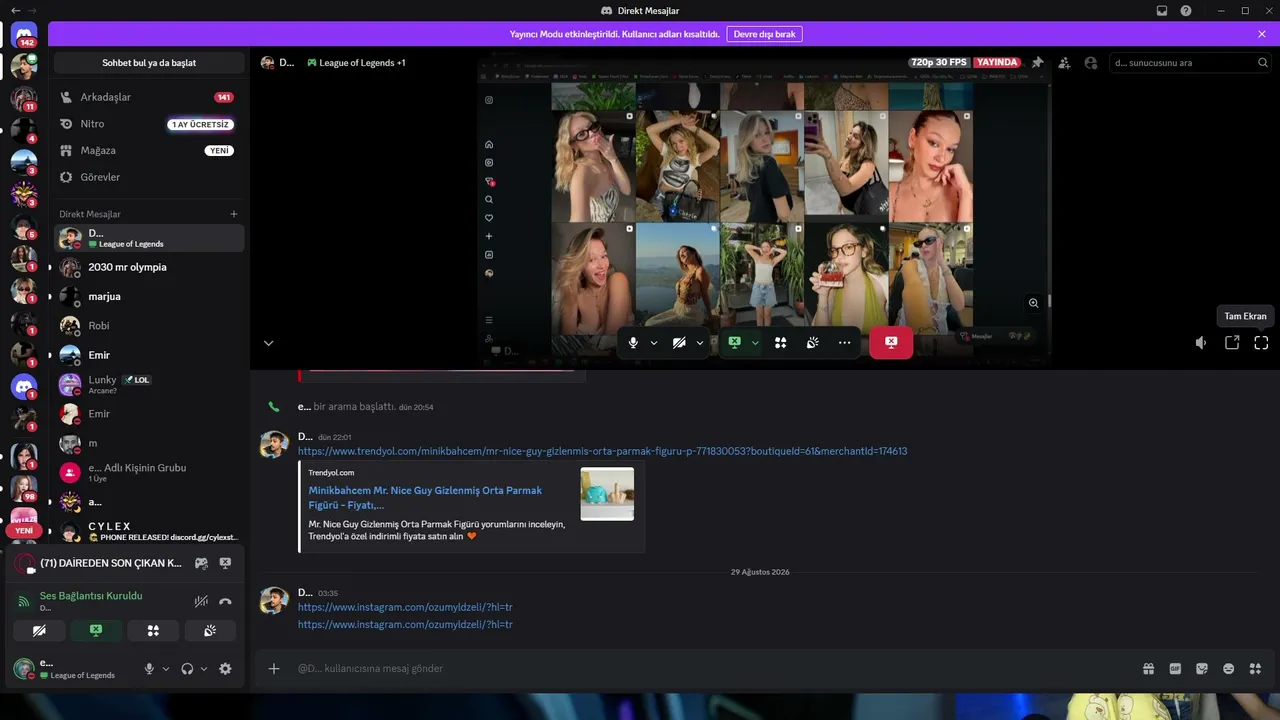Screen dimensions: 1280x720
Task: Pop out the stream into a separate window
Action: [1232, 343]
